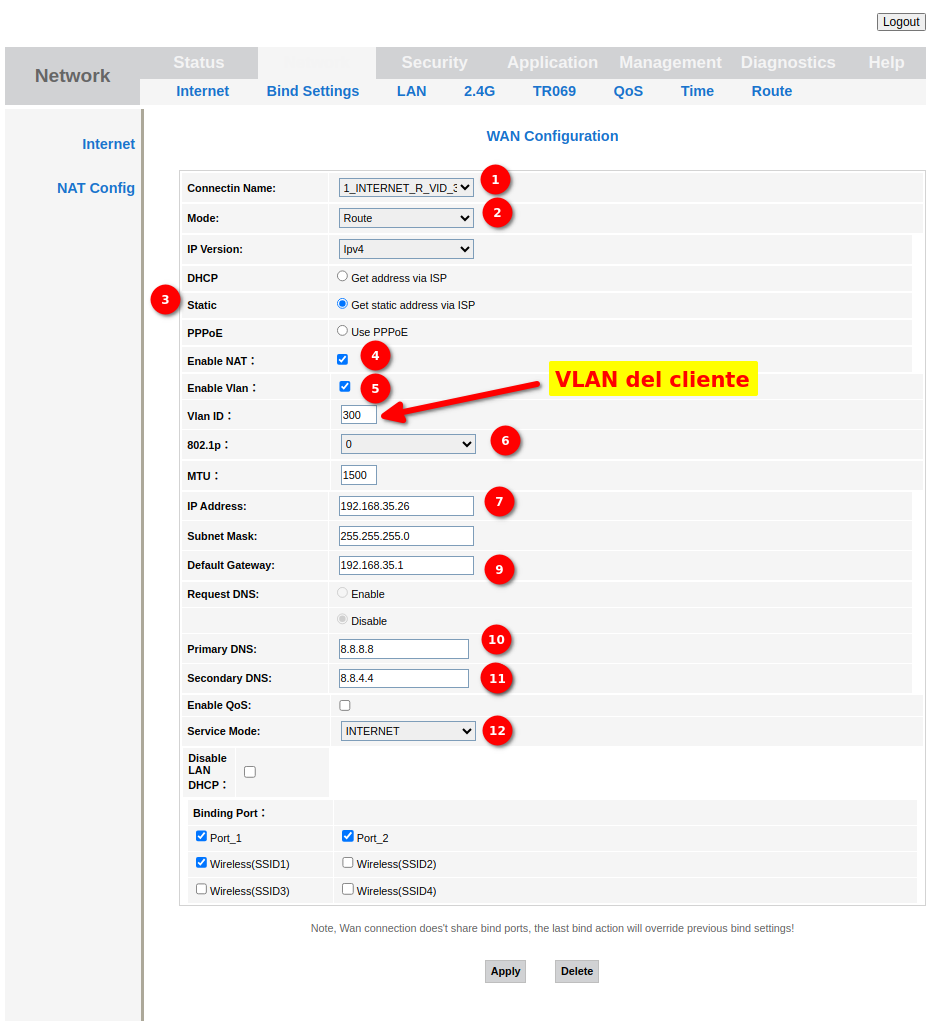Viewport: 937px width, 1021px height.
Task: Toggle the Enable Vlan checkbox
Action: pyautogui.click(x=345, y=386)
